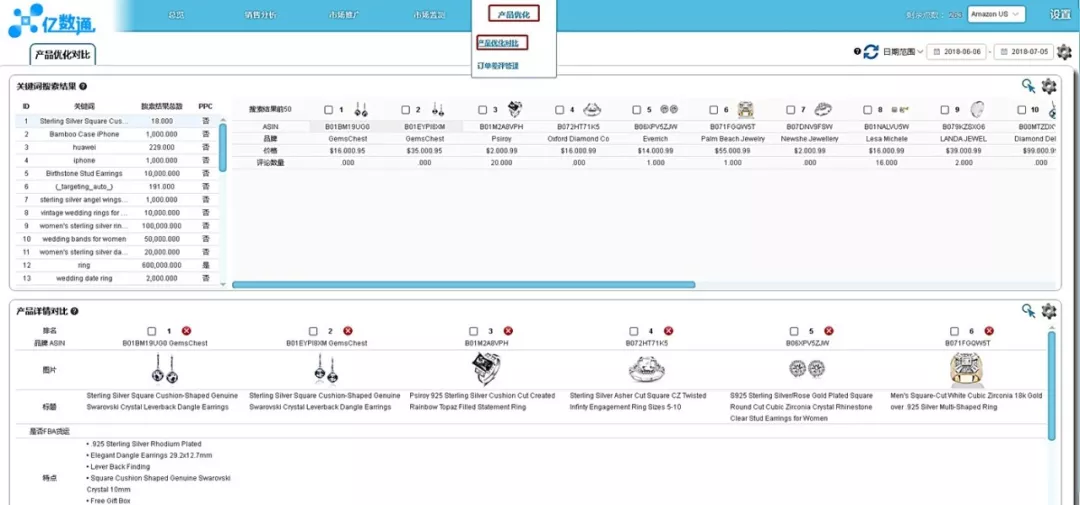Remove compared product 5 with red X
The image size is (1080, 505).
coord(829,331)
